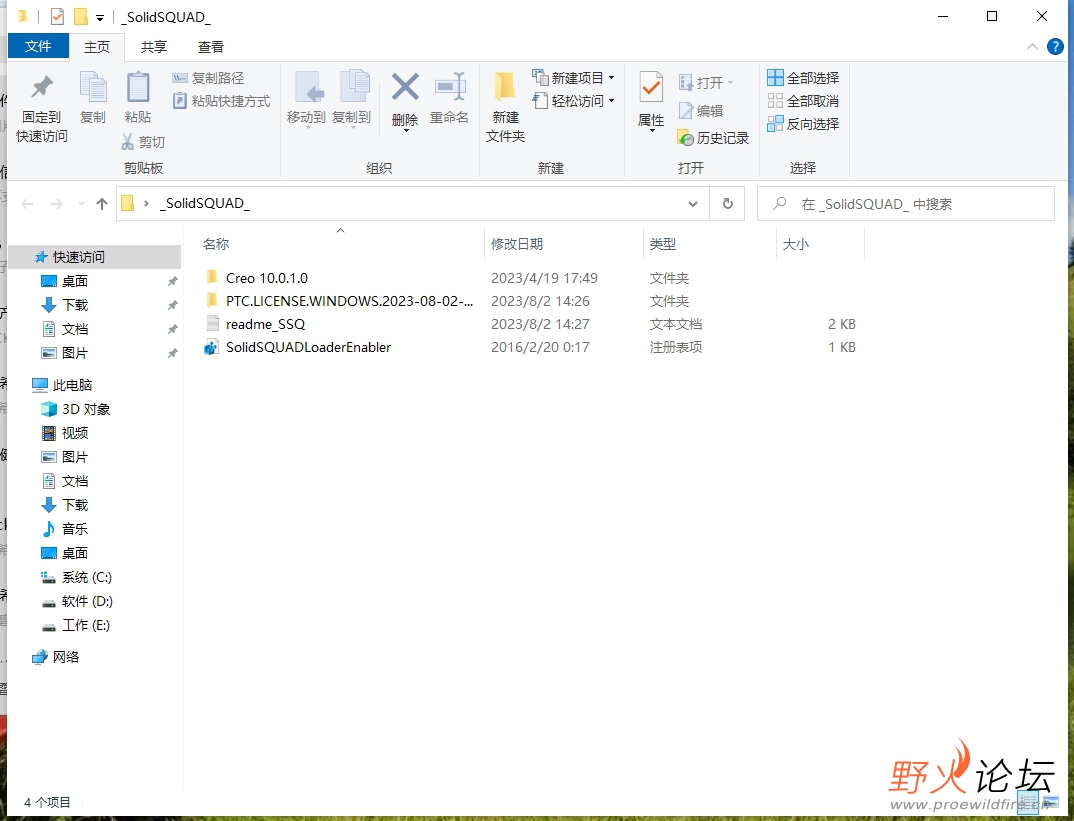Click the Paste (粘贴) ribbon icon
Screen dimensions: 1074x821
pos(138,88)
